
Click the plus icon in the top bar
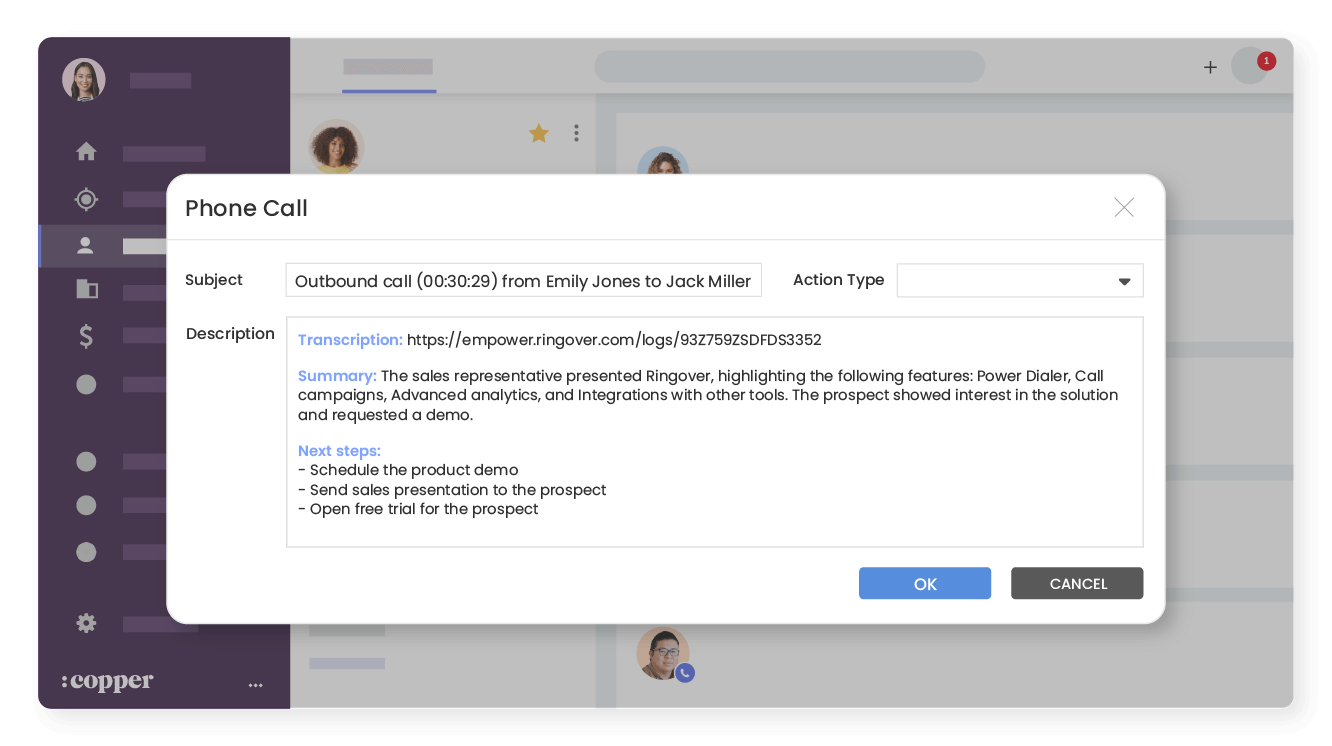[x=1210, y=67]
